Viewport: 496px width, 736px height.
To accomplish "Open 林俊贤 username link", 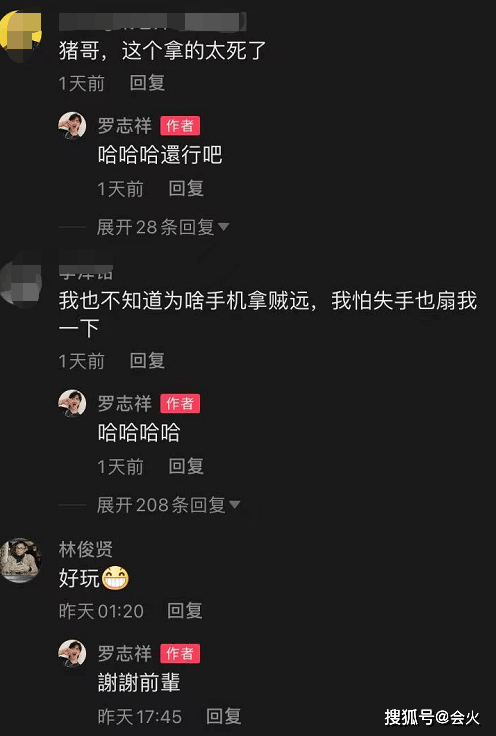I will [86, 549].
